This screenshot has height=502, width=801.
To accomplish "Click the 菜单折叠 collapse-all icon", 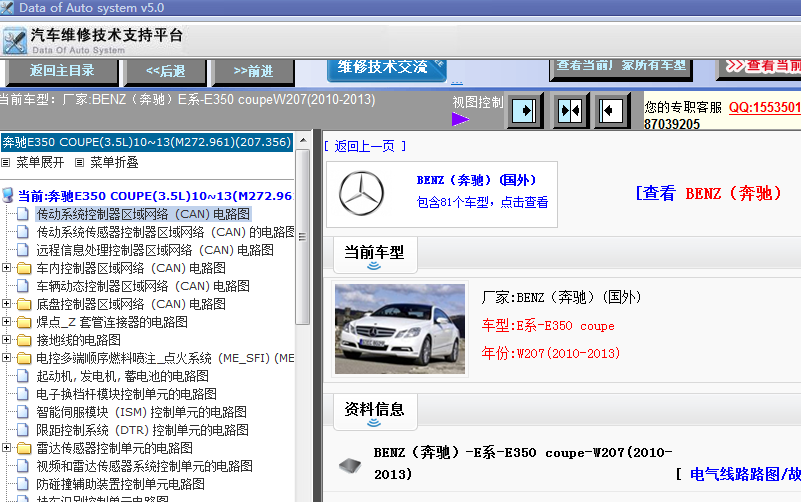I will point(79,163).
